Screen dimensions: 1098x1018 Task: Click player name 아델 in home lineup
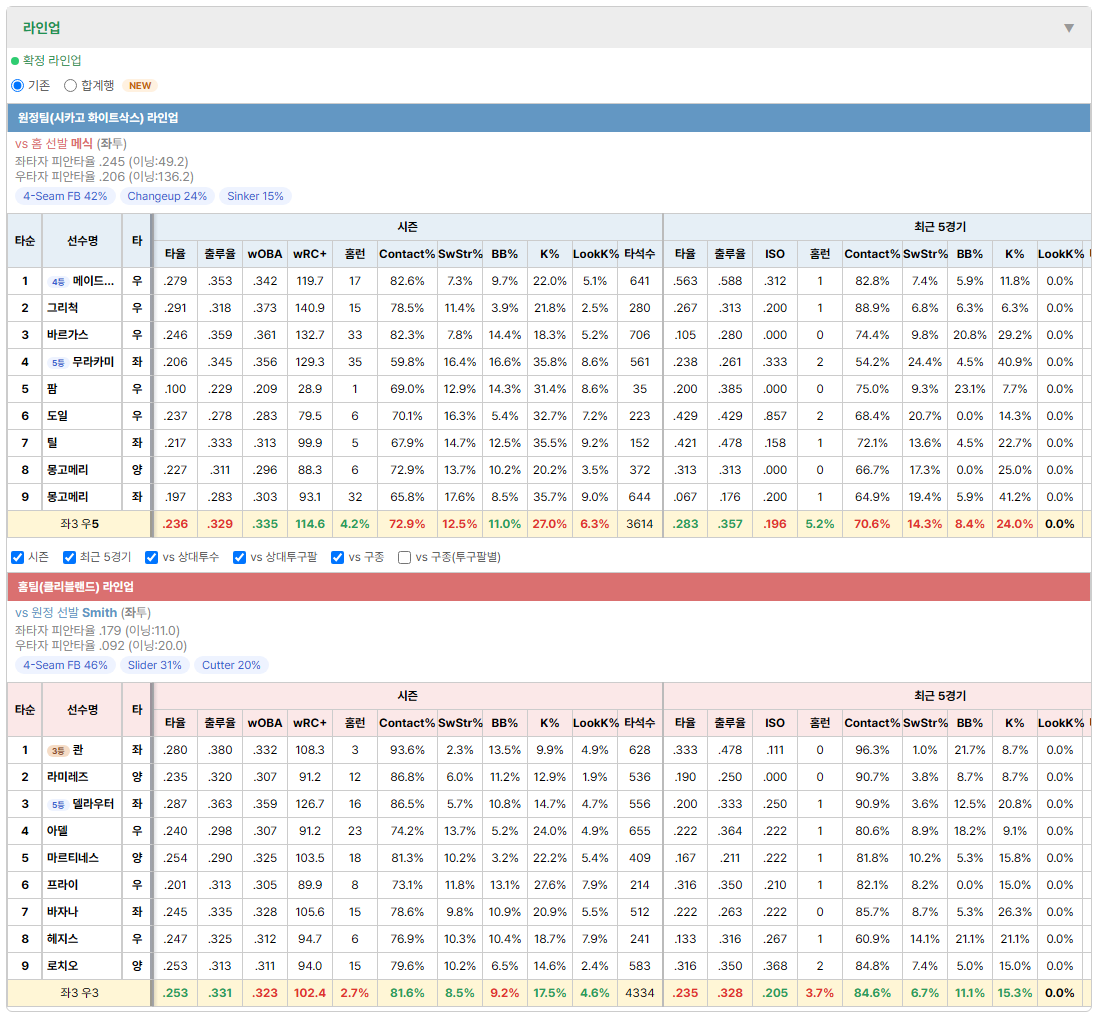[57, 831]
